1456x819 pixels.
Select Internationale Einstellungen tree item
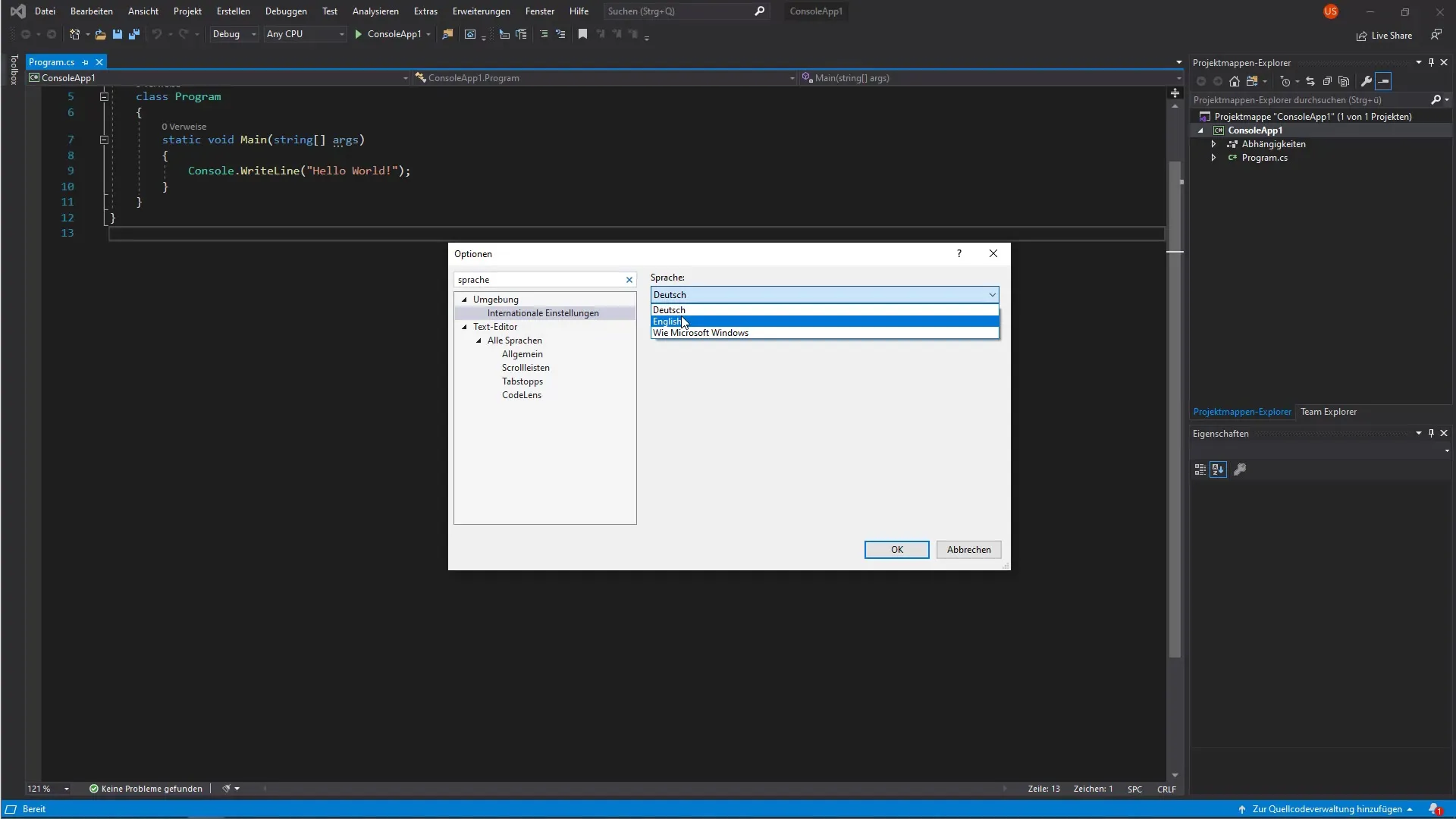click(543, 313)
